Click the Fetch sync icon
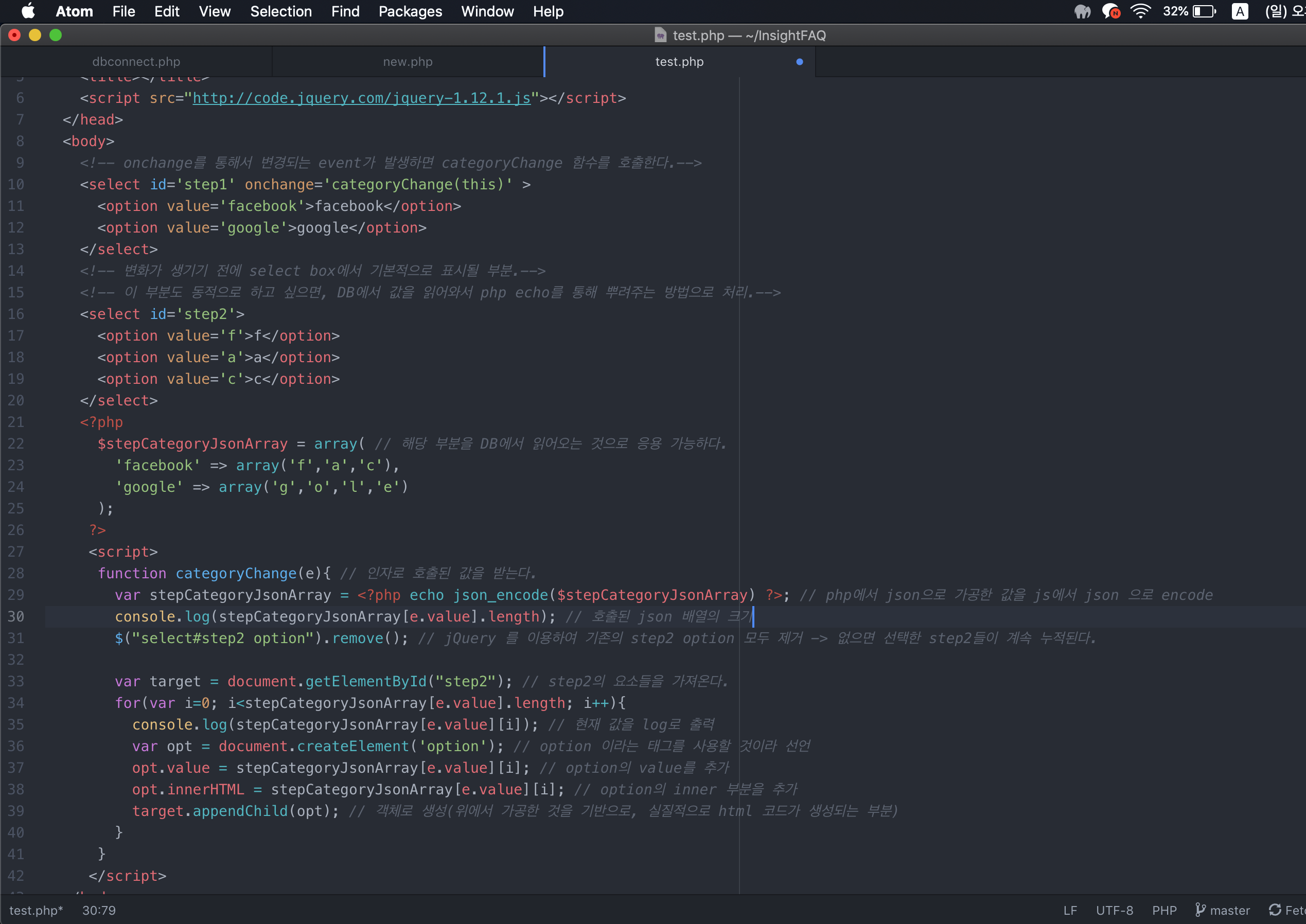The image size is (1306, 924). [x=1275, y=910]
